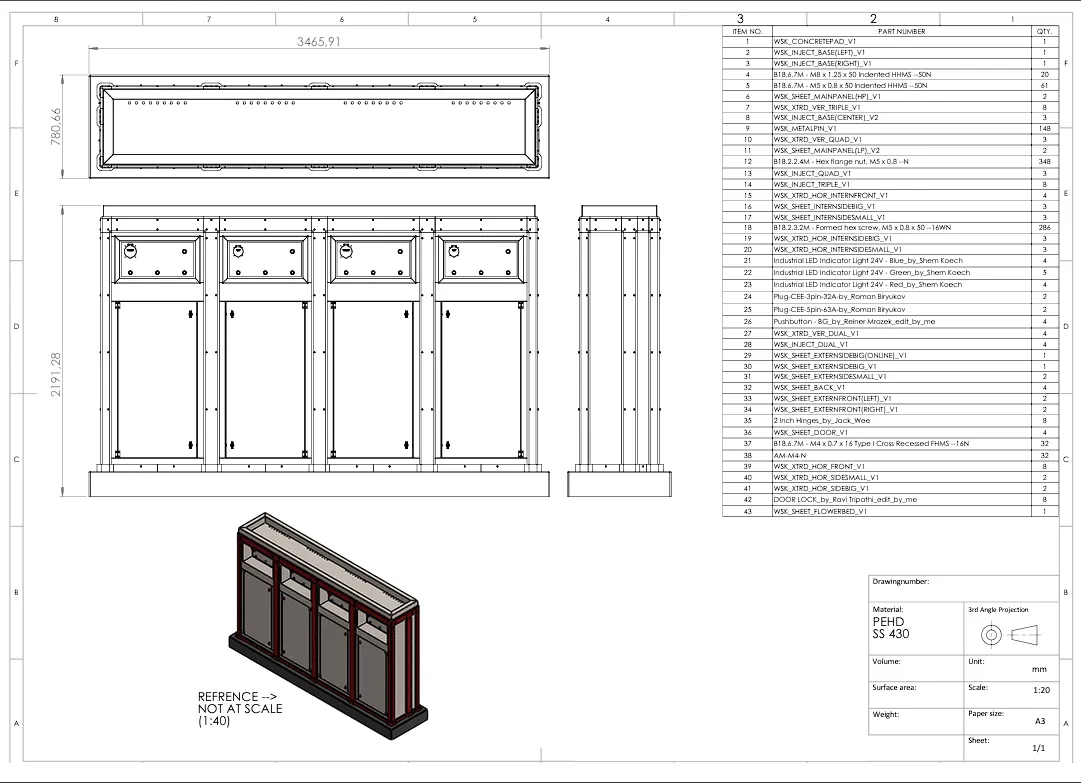This screenshot has height=783, width=1081.
Task: Select the WSK_XTRD_VER_TRIPLE_V1 row
Action: click(890, 108)
